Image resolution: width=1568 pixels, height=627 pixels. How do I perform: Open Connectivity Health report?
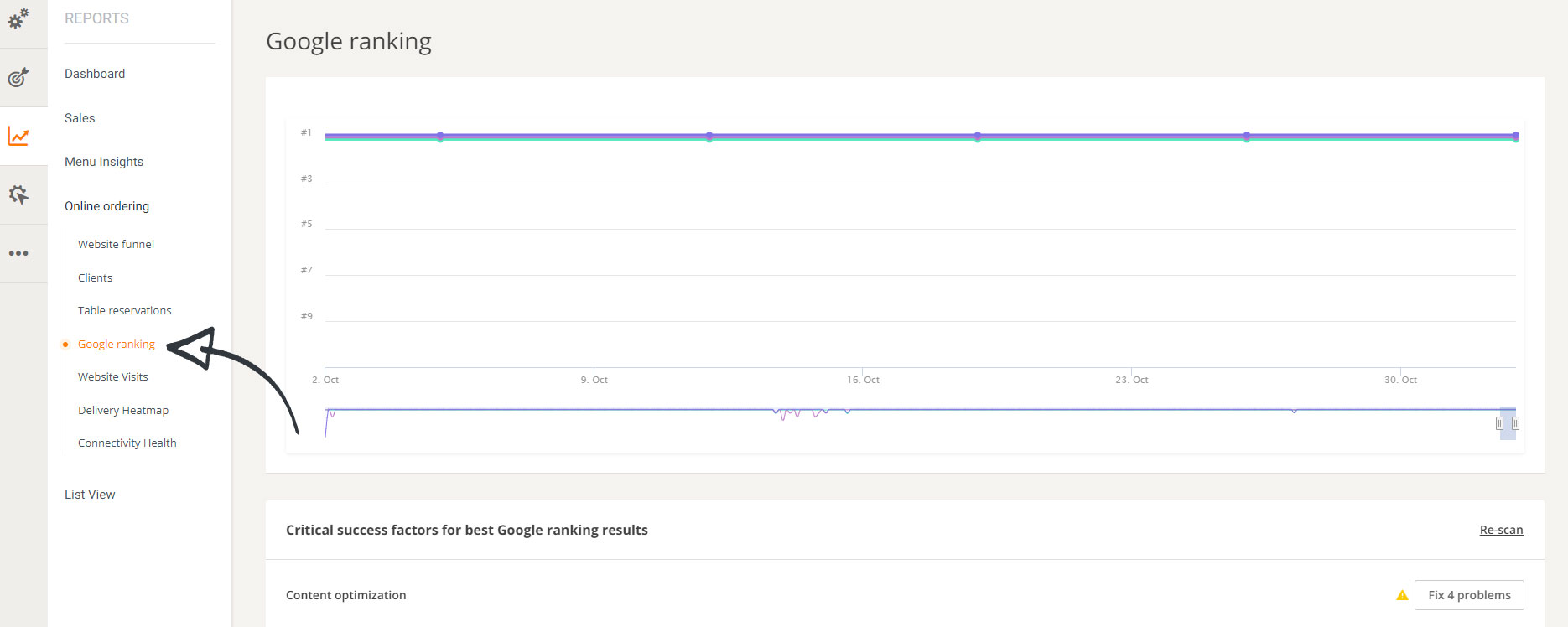point(127,443)
